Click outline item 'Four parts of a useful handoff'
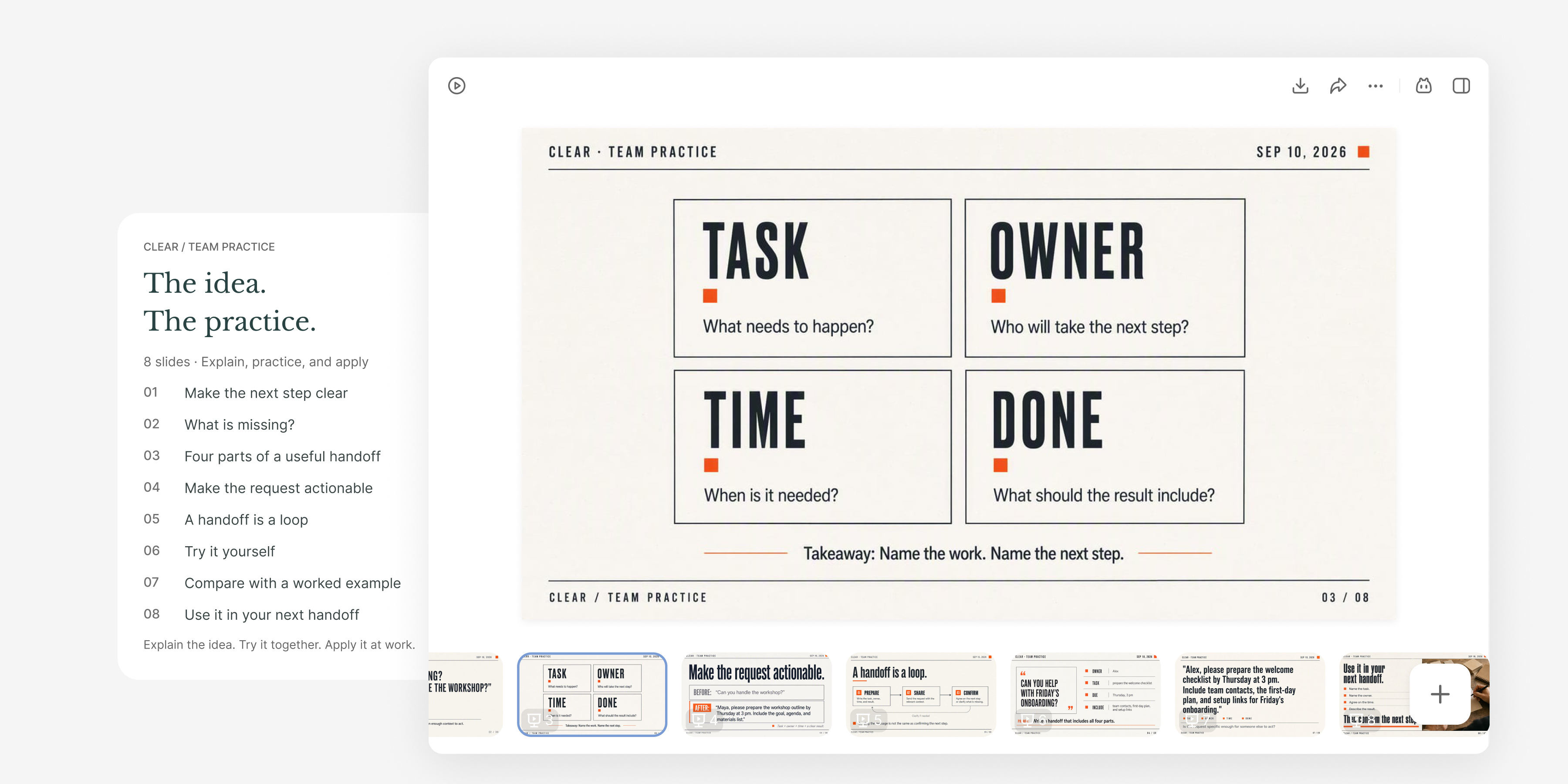 point(282,456)
